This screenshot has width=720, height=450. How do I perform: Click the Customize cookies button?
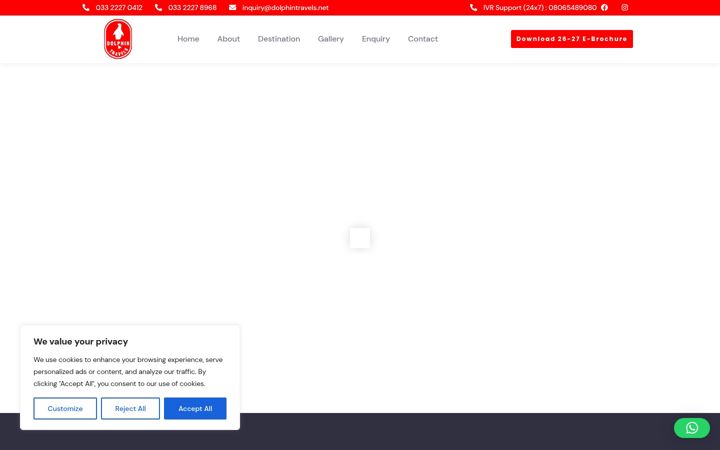(65, 408)
